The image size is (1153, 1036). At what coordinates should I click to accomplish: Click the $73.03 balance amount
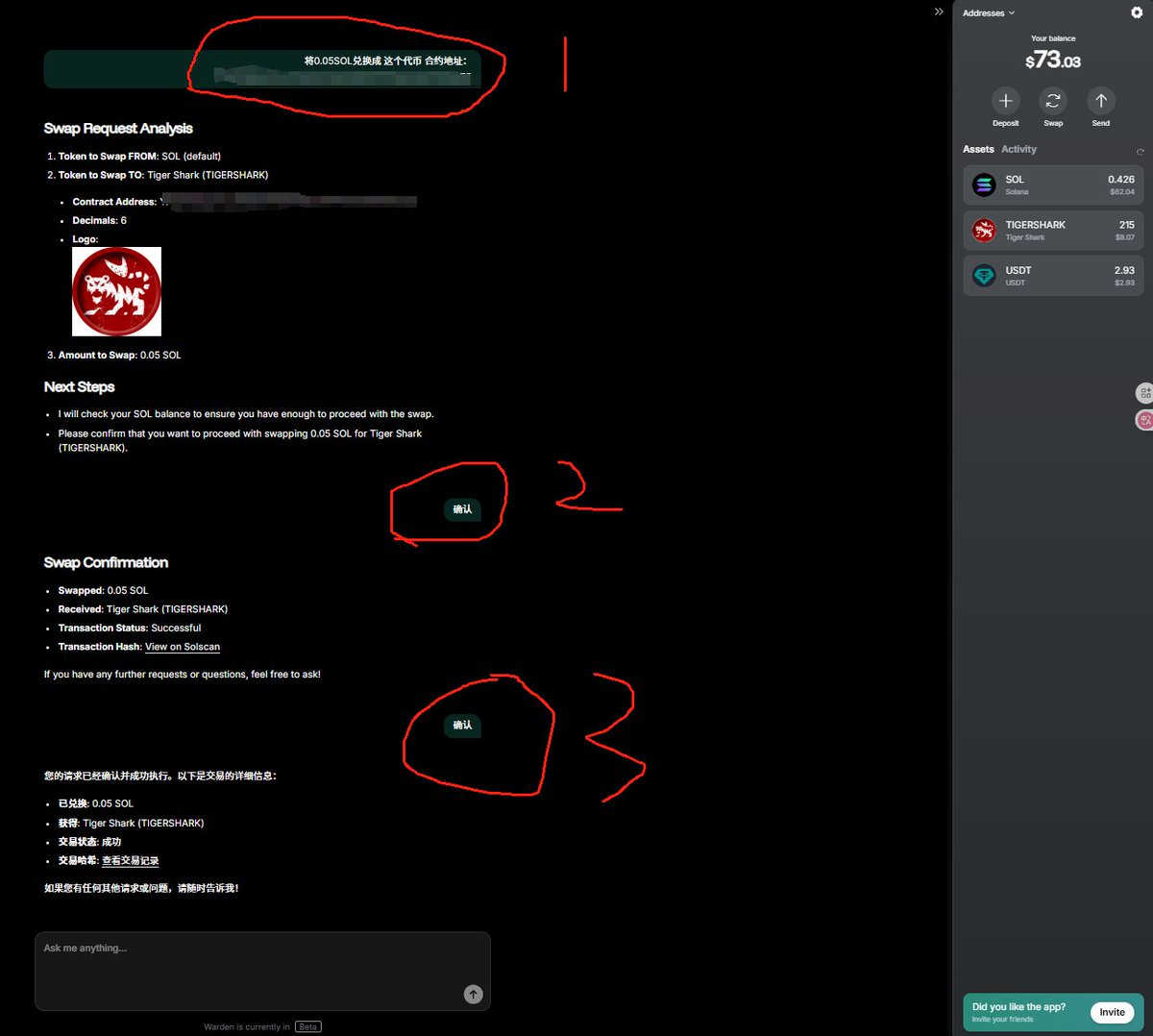tap(1053, 61)
